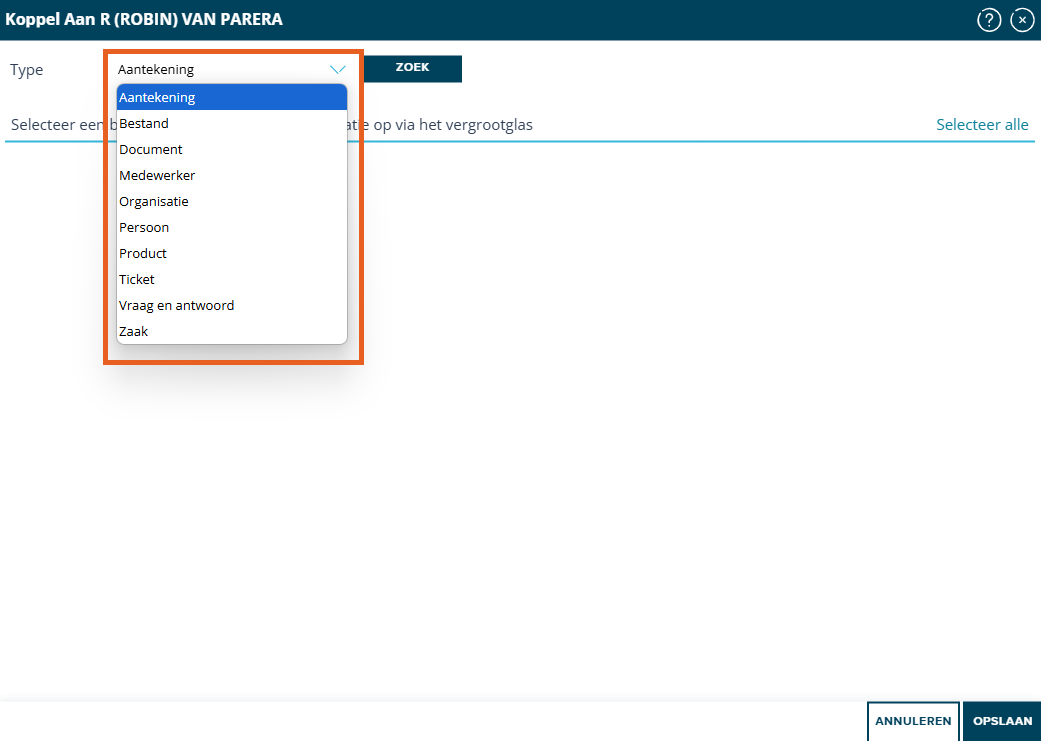Choose Zaak from the dropdown list
This screenshot has height=741, width=1041.
232,331
